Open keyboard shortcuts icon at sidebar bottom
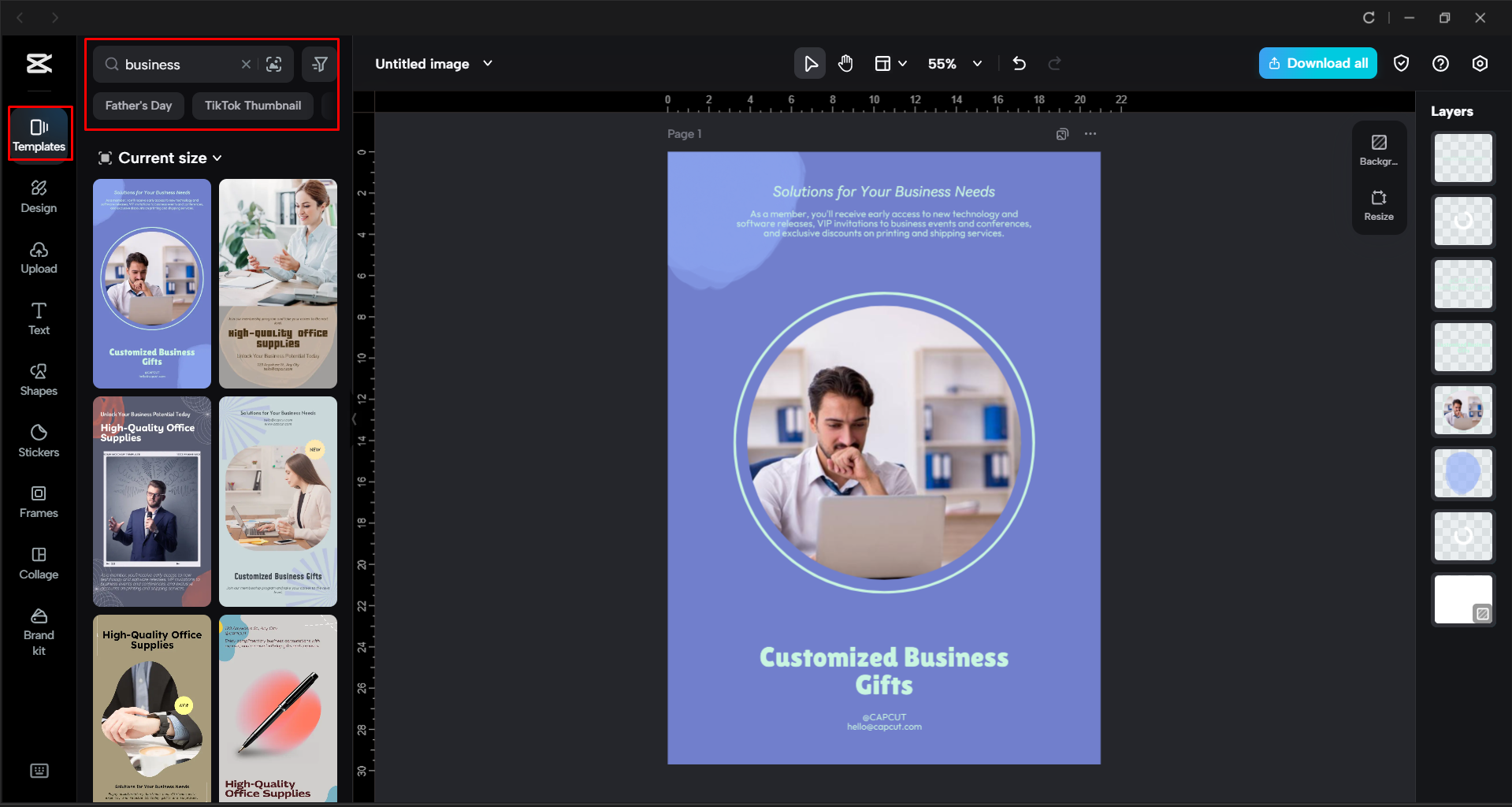The height and width of the screenshot is (807, 1512). (39, 771)
